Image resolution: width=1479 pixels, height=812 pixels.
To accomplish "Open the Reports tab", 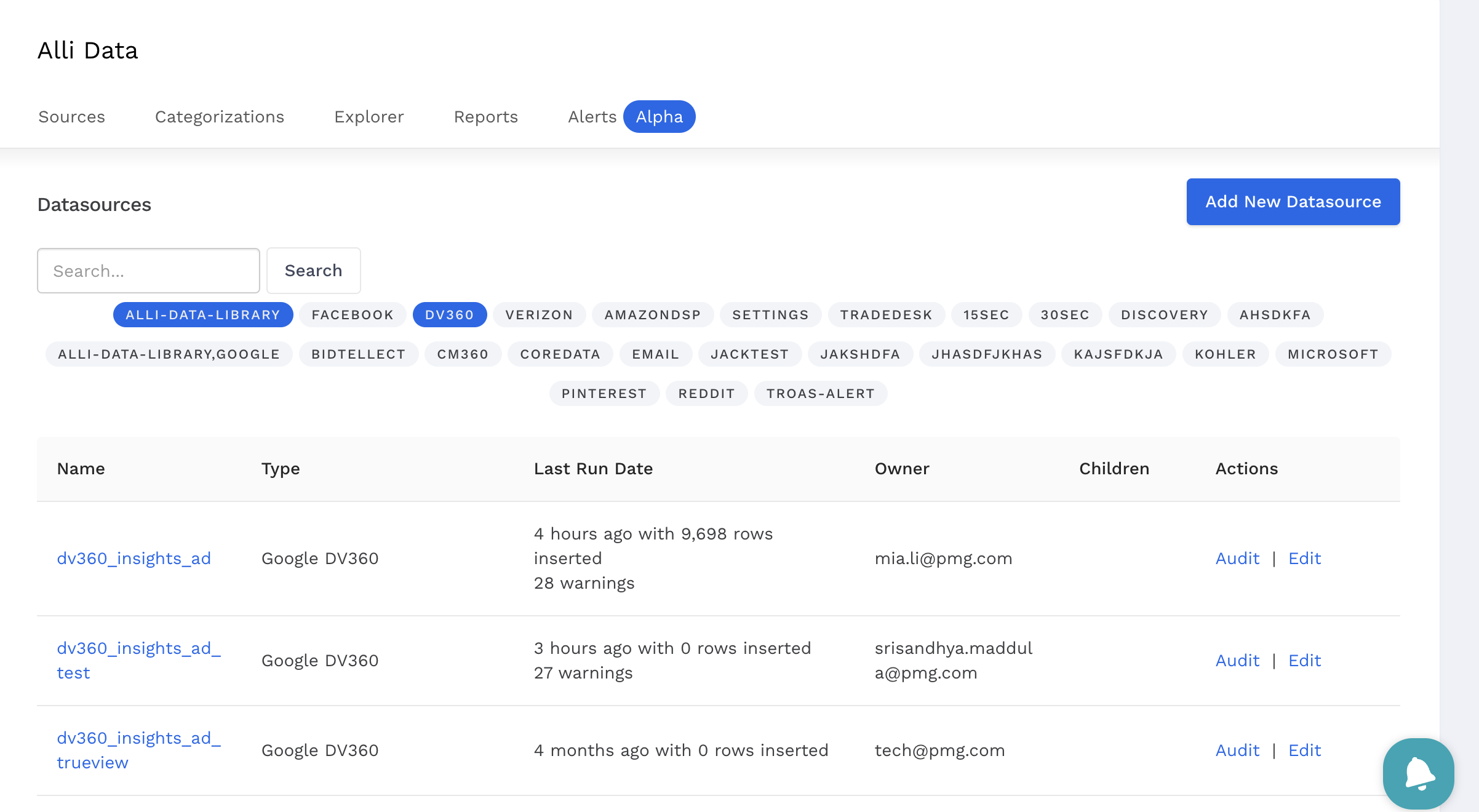I will click(x=485, y=117).
